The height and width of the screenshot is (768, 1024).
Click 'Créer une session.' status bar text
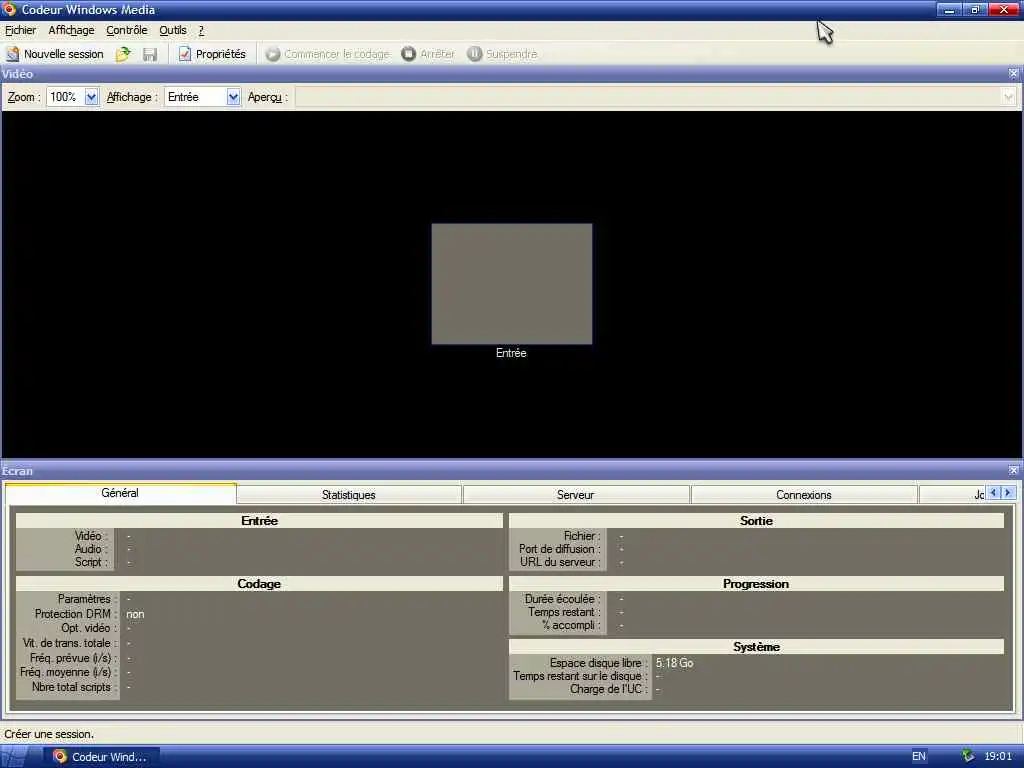(49, 734)
